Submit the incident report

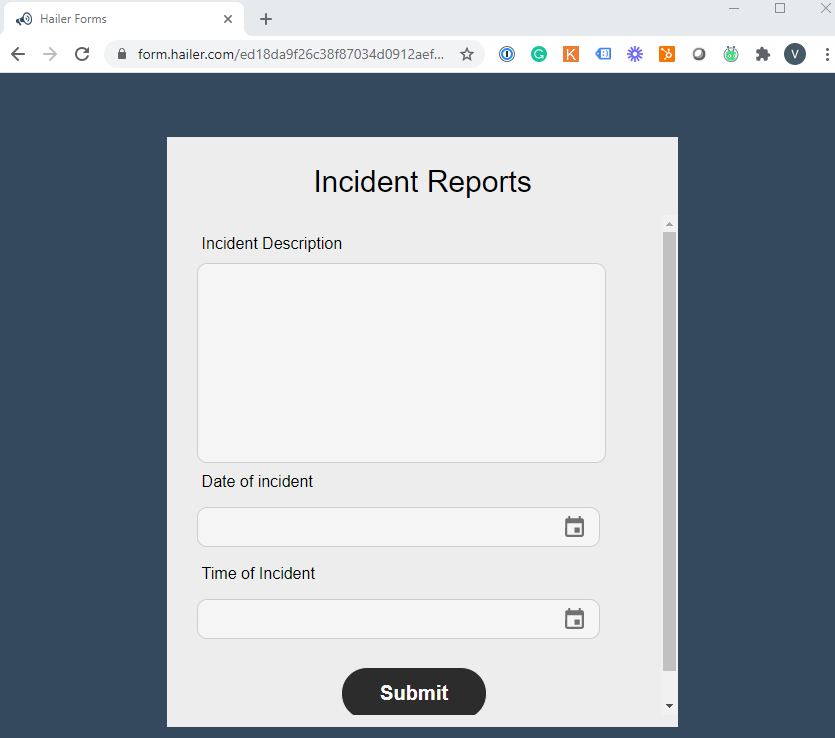pyautogui.click(x=414, y=692)
